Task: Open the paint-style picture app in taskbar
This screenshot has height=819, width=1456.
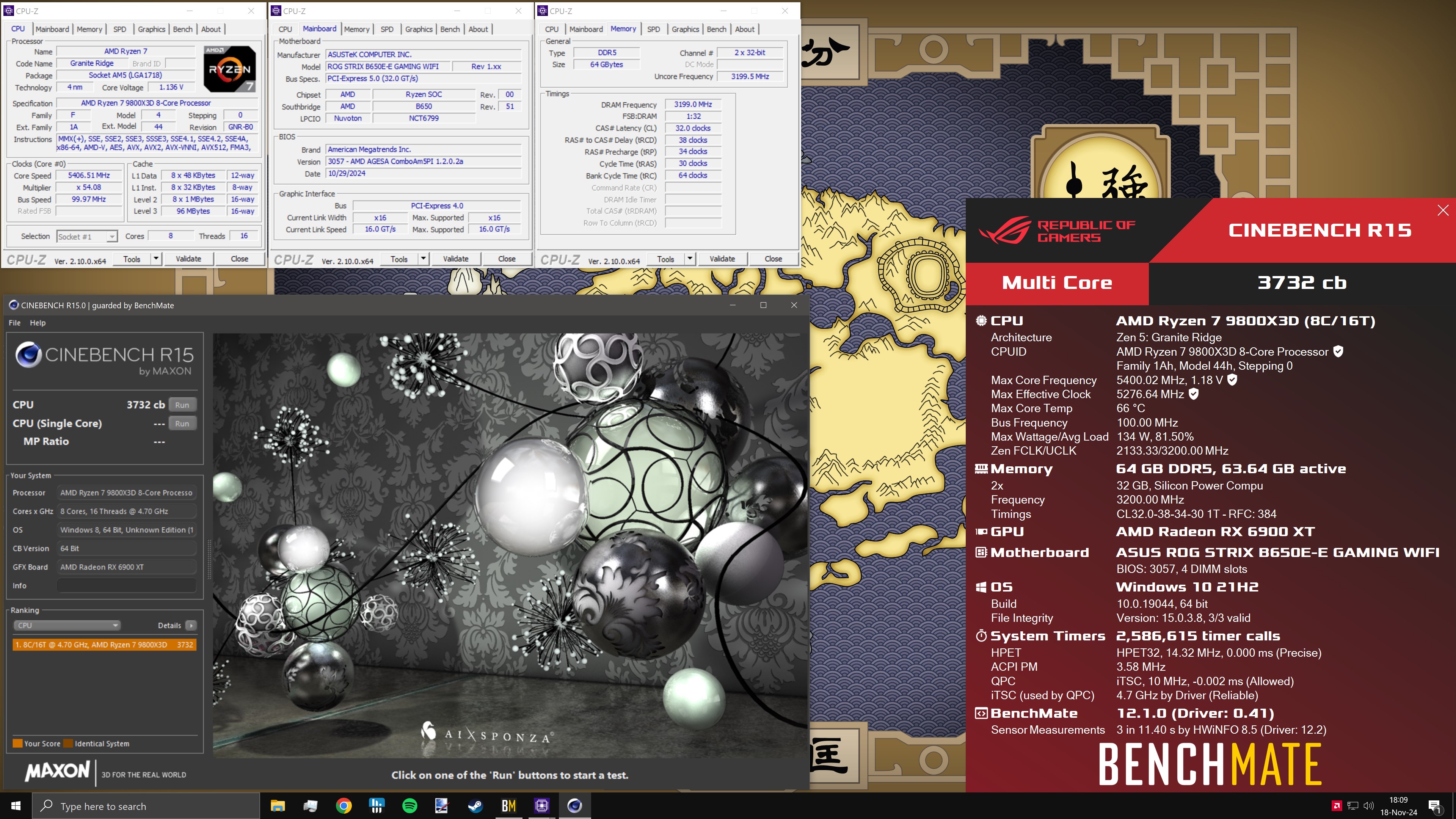Action: coord(442,805)
